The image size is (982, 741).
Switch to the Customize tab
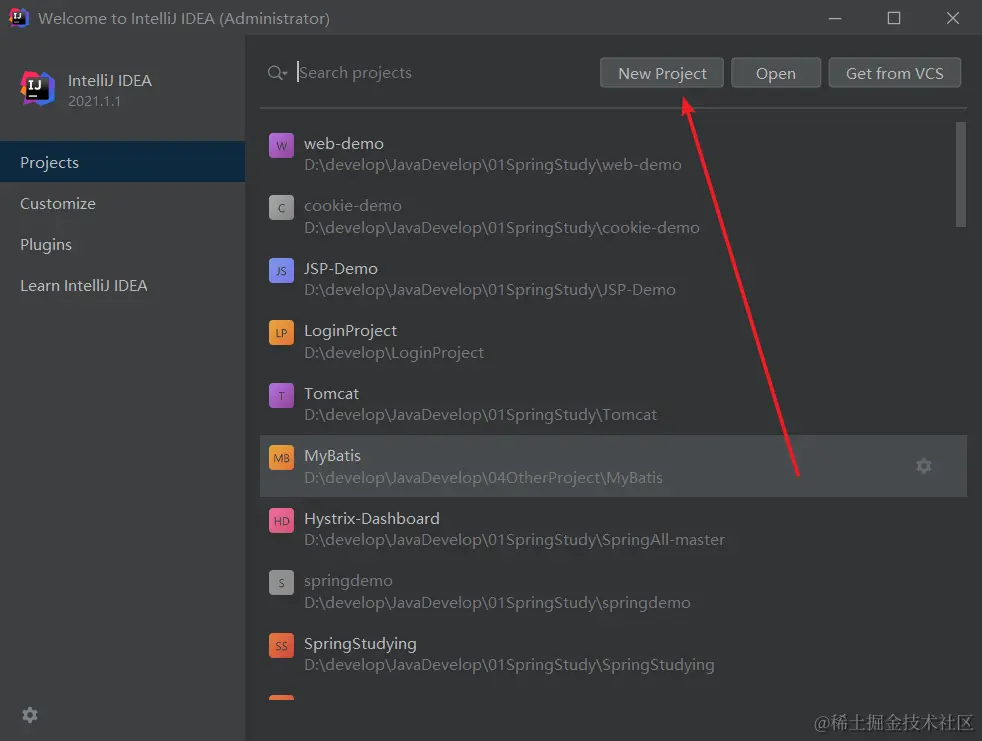[x=123, y=203]
